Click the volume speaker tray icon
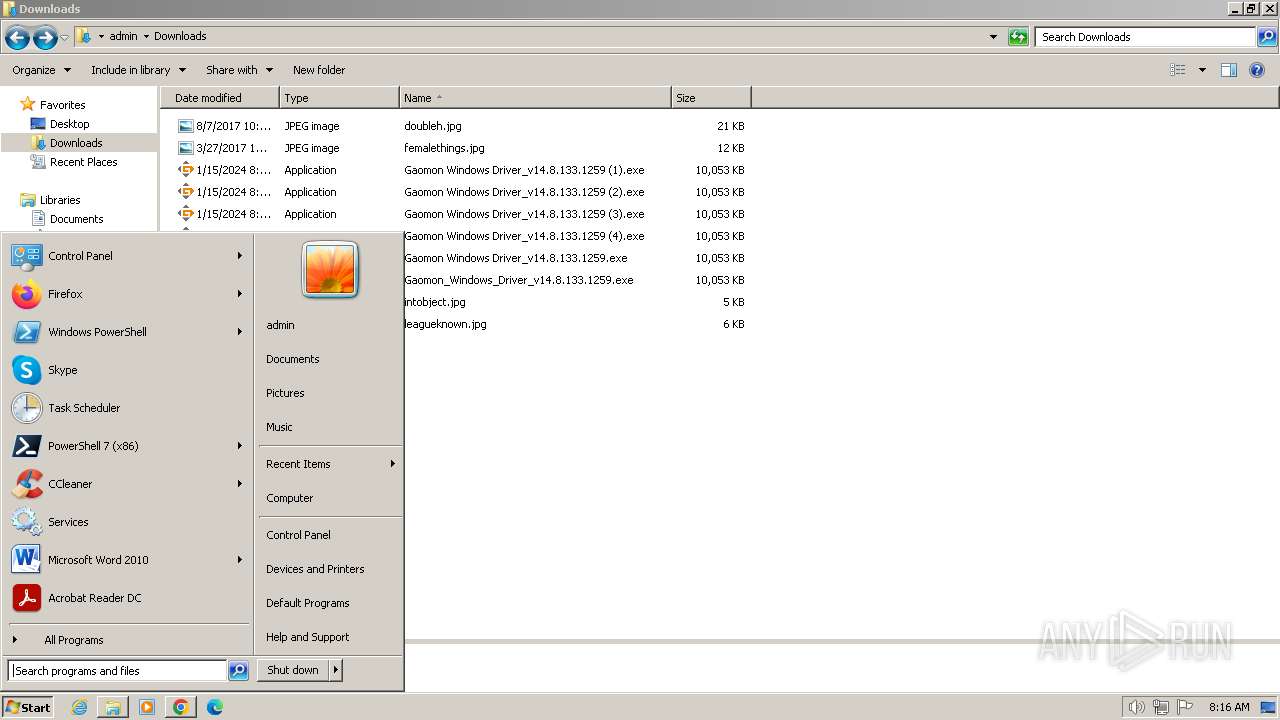Viewport: 1280px width, 720px height. click(1137, 707)
